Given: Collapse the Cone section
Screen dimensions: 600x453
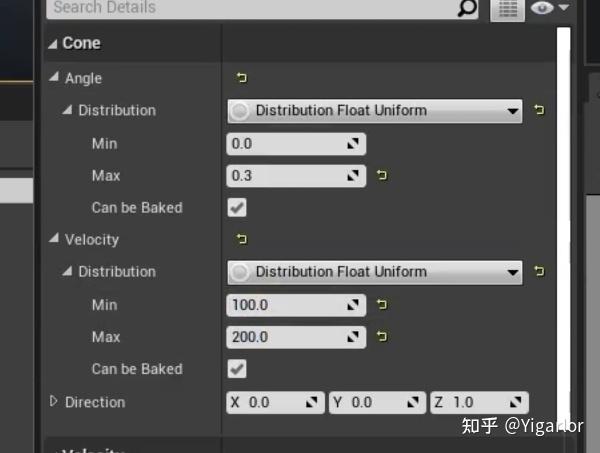Looking at the screenshot, I should 53,44.
